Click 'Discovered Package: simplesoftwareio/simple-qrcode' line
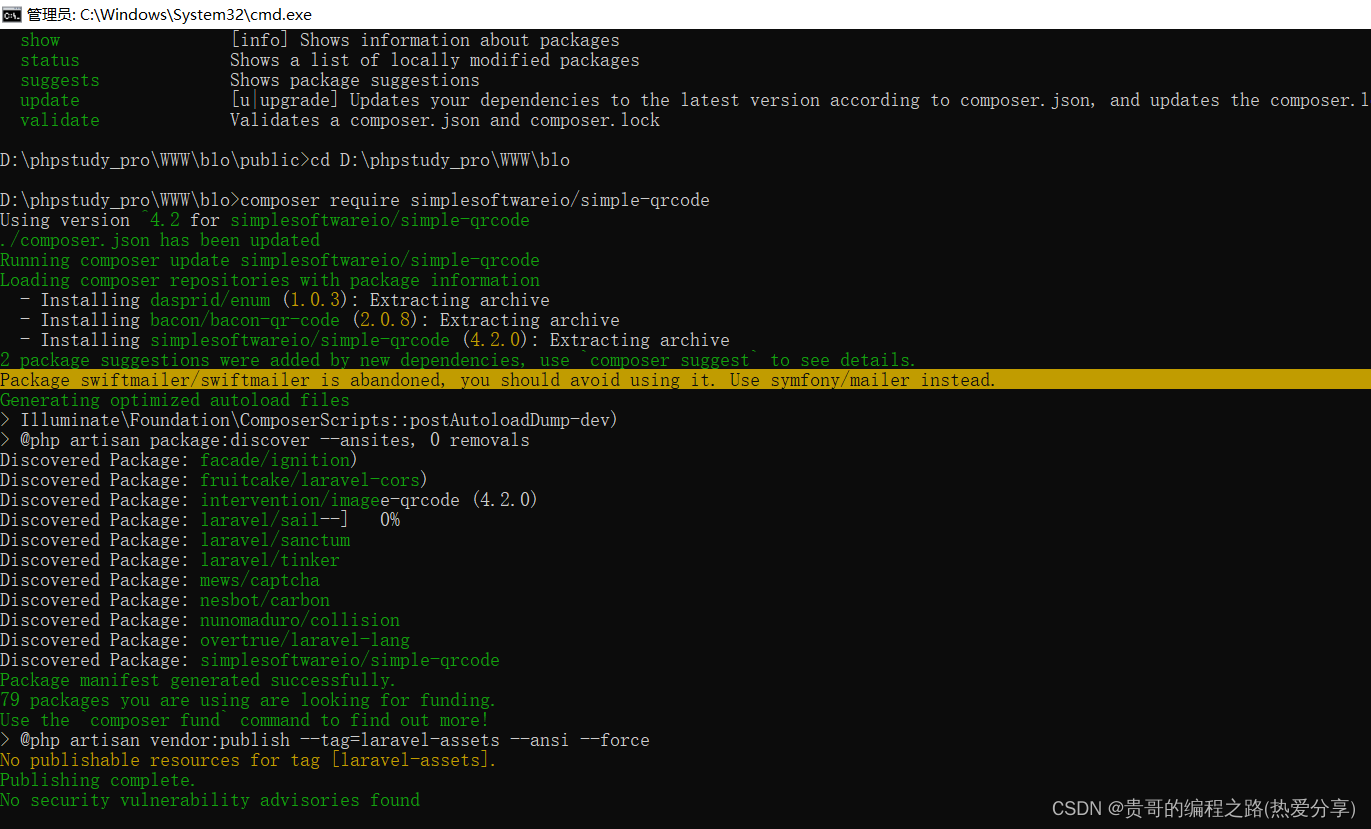Screen dimensions: 1371x829 click(250, 660)
